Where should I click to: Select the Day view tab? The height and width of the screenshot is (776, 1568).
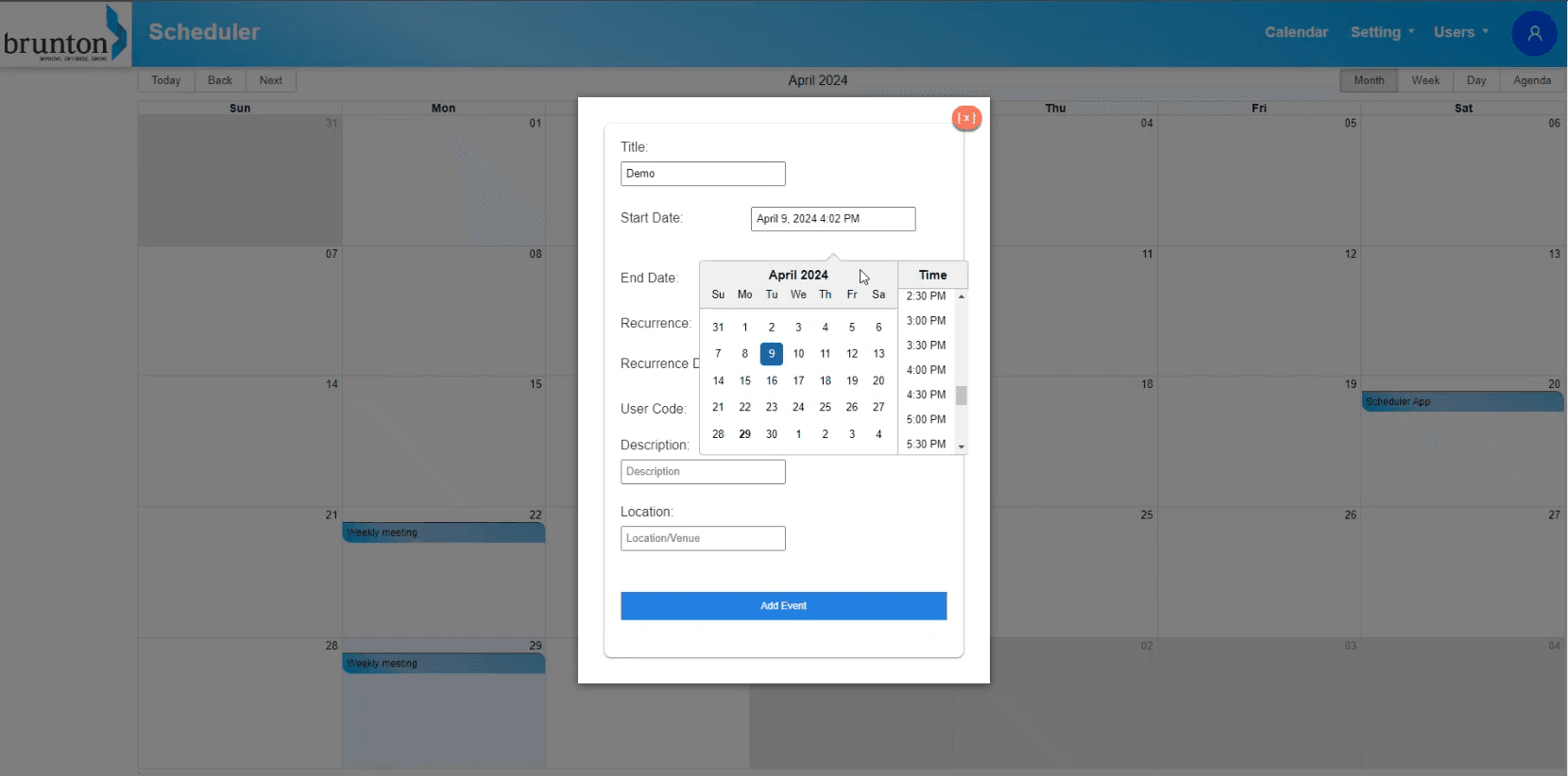[x=1475, y=80]
